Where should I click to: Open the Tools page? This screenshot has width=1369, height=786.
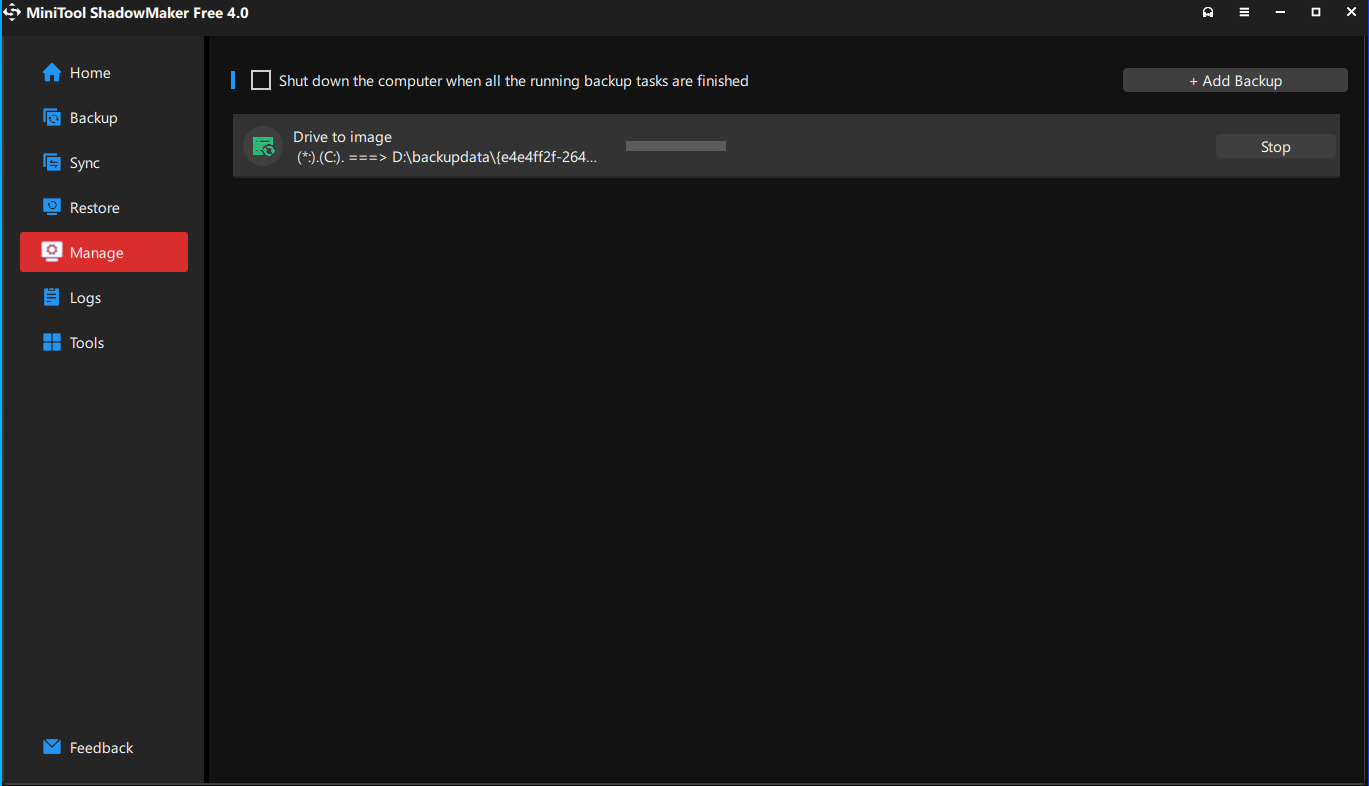(87, 343)
